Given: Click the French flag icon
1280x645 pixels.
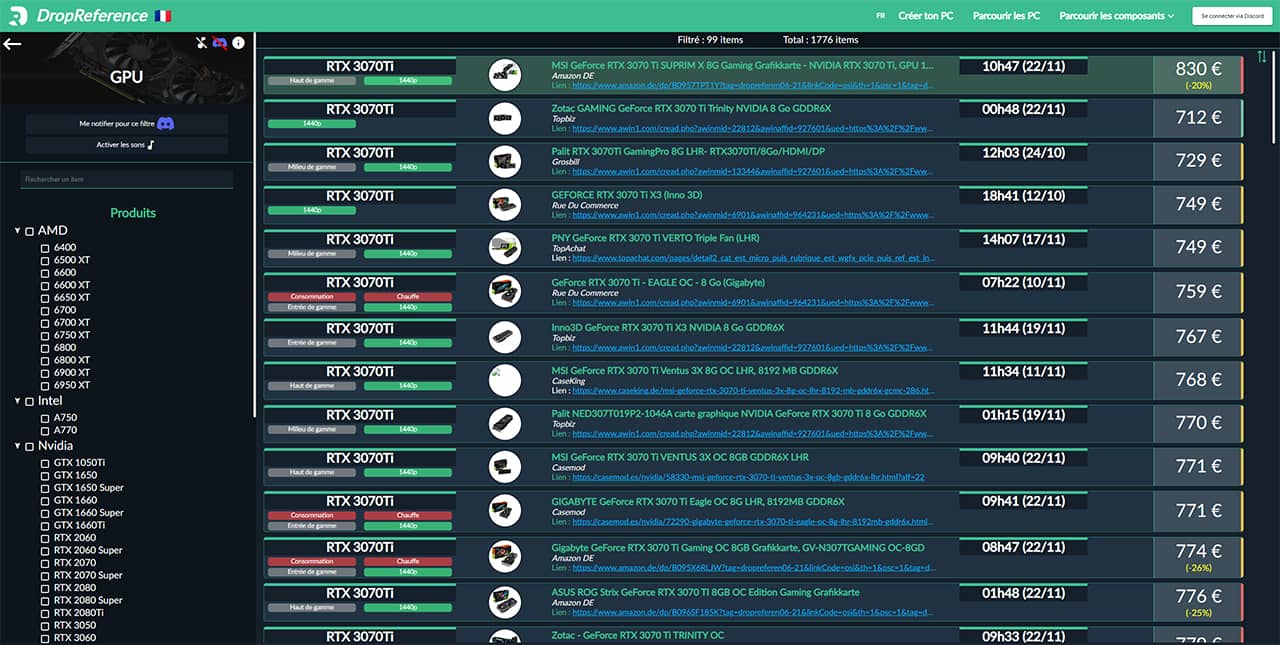Looking at the screenshot, I should 163,16.
